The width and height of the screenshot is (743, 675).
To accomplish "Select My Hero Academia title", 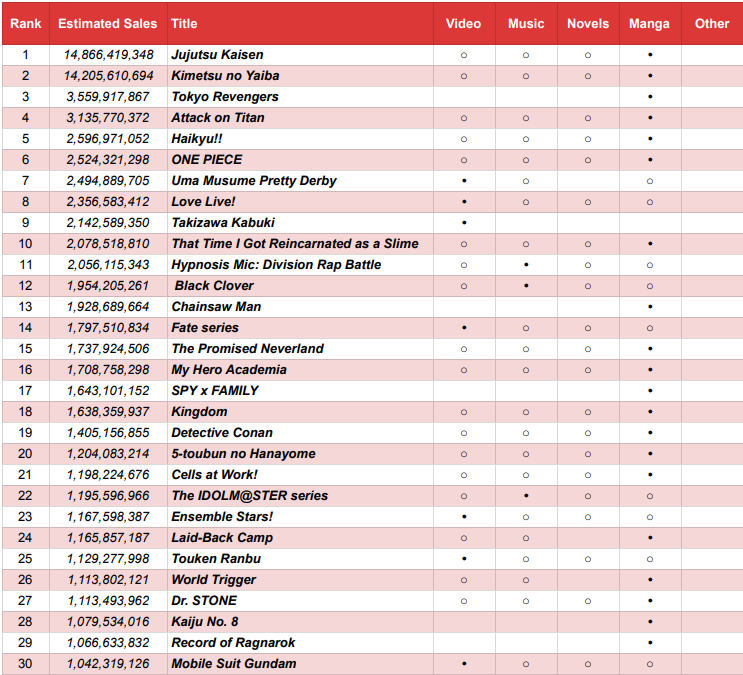I will click(x=229, y=370).
